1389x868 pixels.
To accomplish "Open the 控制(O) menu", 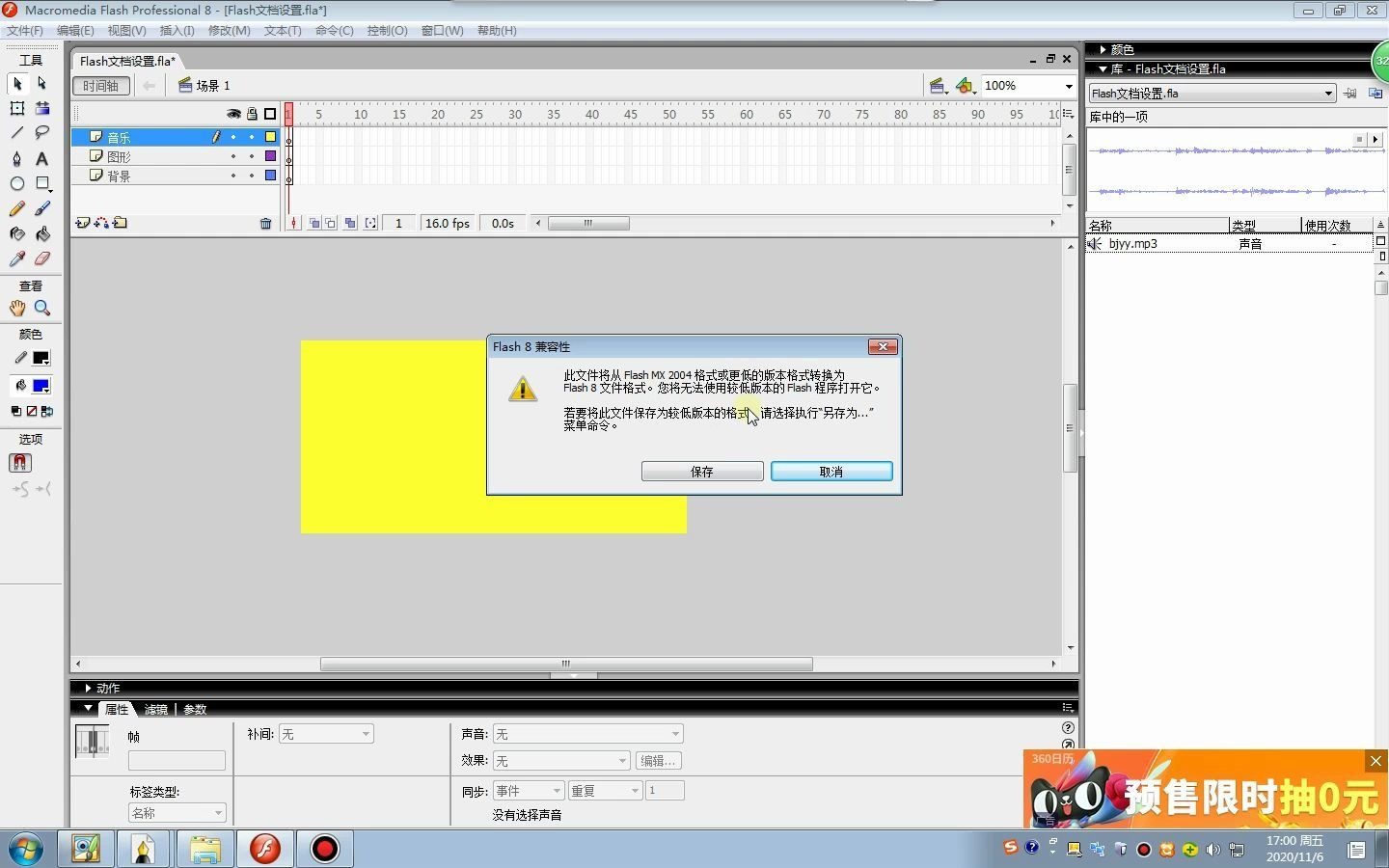I will [387, 31].
